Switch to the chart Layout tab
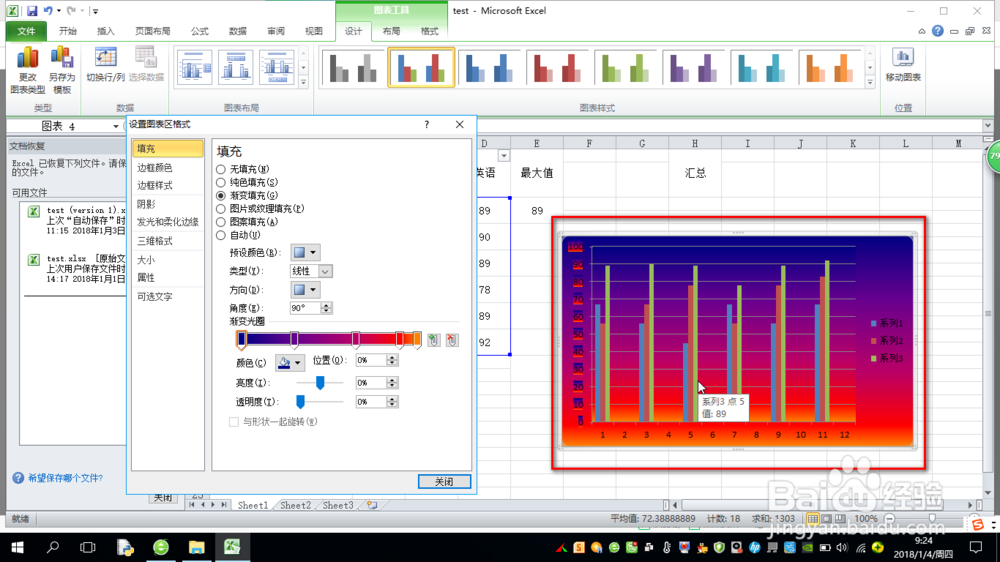 click(x=391, y=31)
